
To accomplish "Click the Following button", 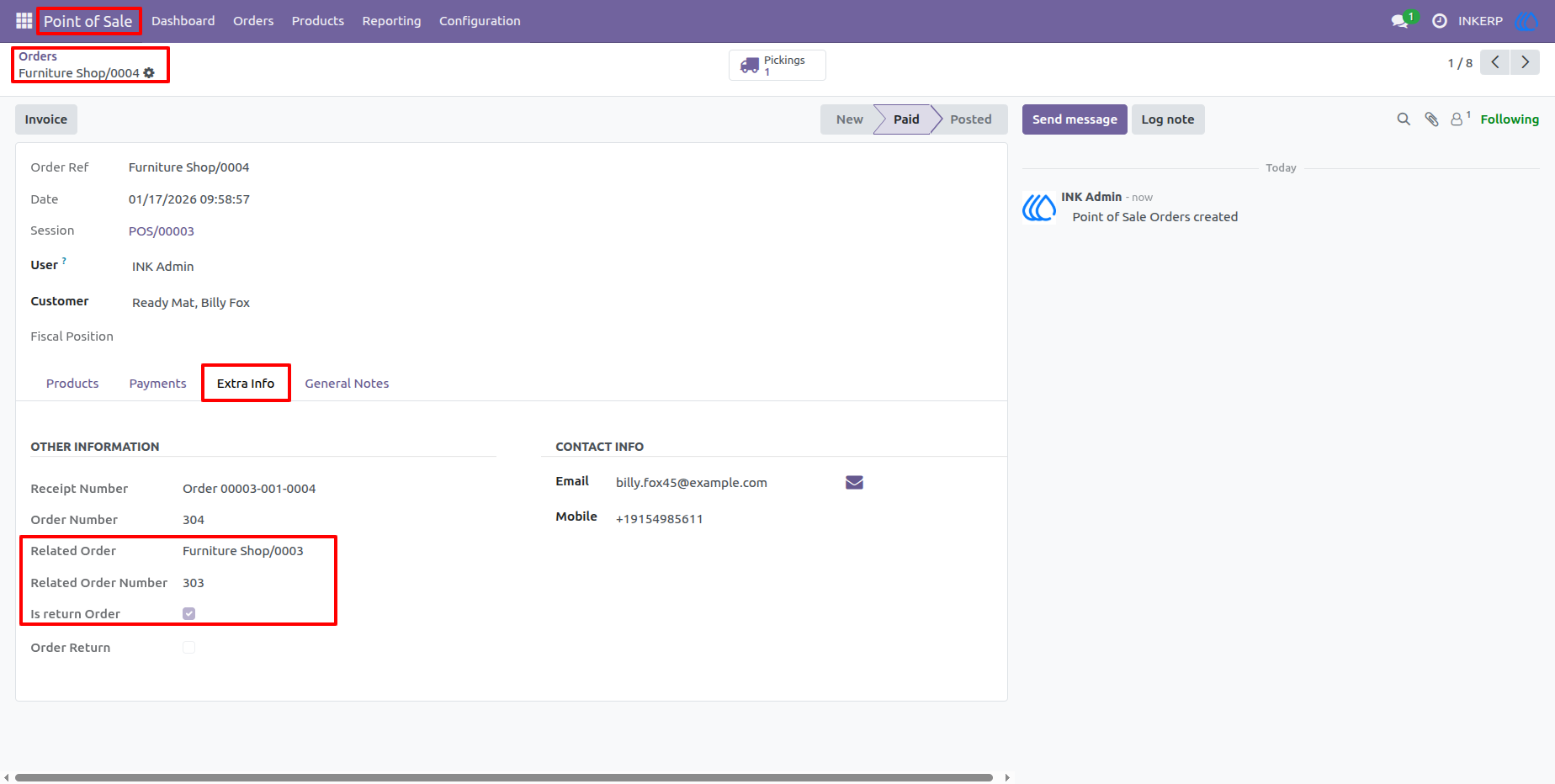I will pos(1510,119).
